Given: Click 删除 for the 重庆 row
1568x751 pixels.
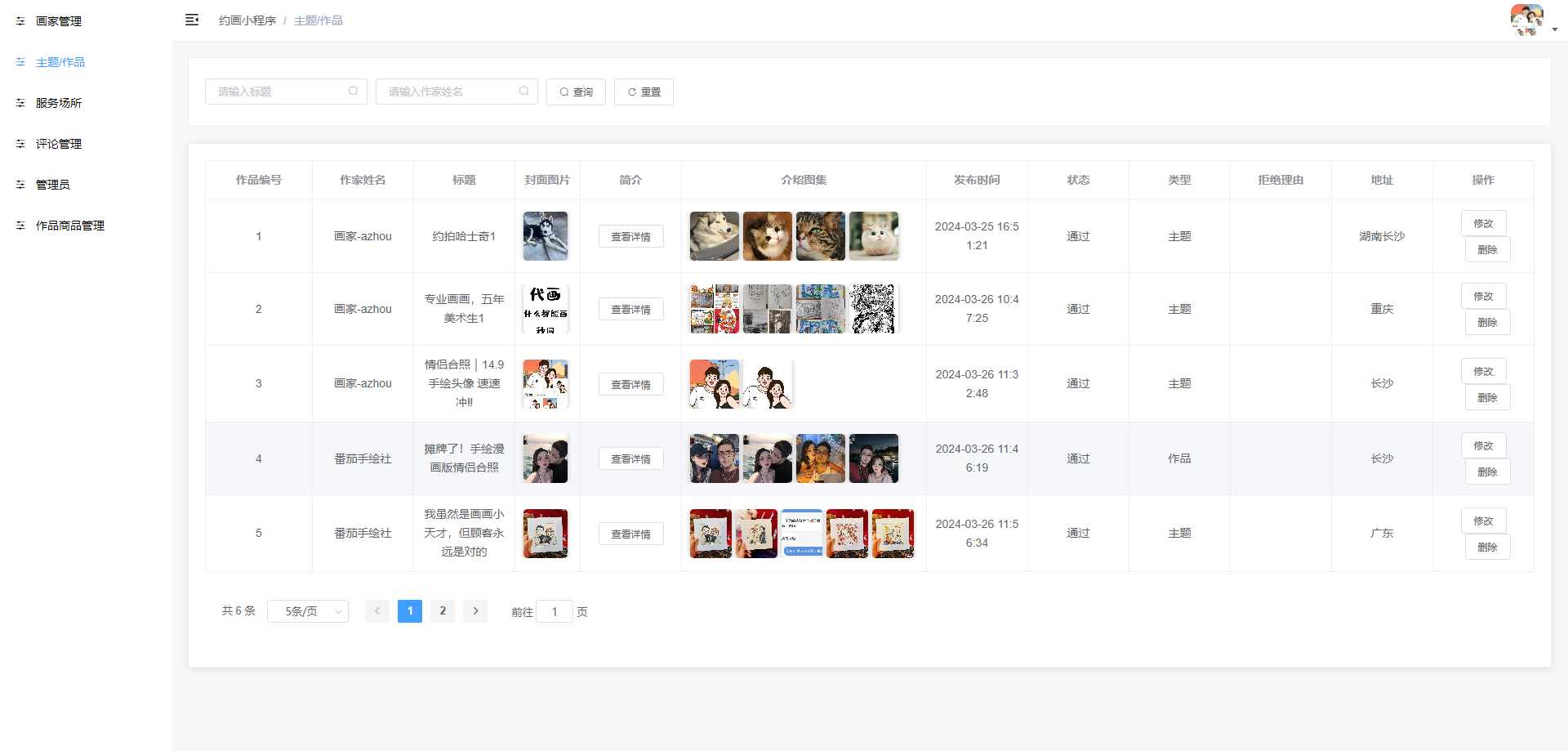Looking at the screenshot, I should 1488,322.
